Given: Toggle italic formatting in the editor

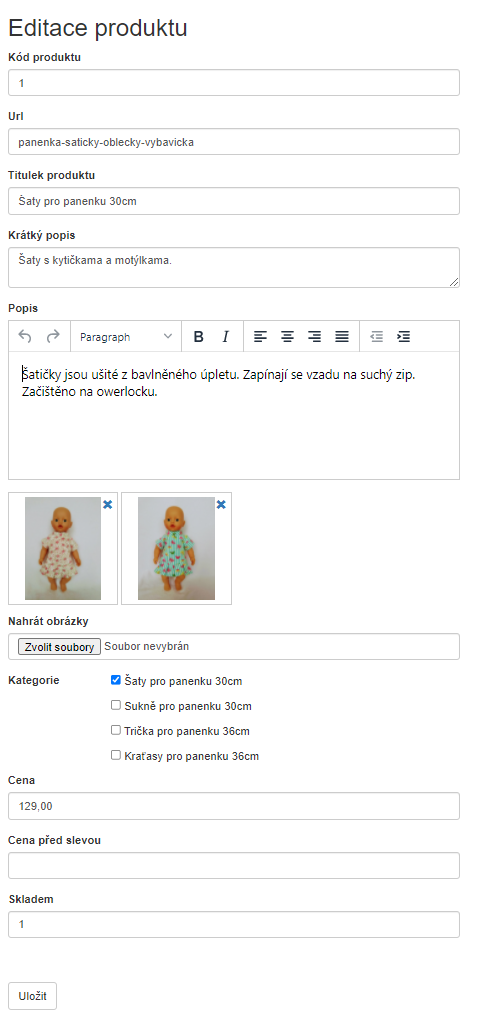Looking at the screenshot, I should pyautogui.click(x=226, y=337).
